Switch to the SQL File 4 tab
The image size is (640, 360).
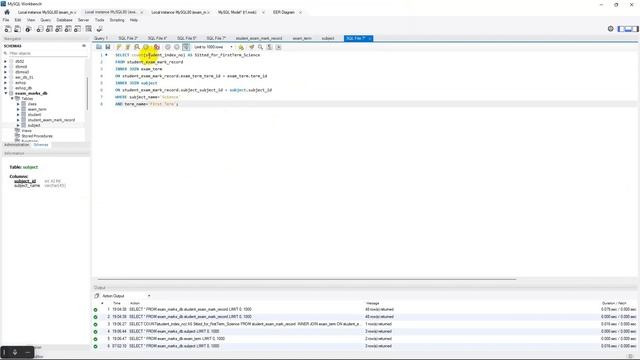(157, 38)
